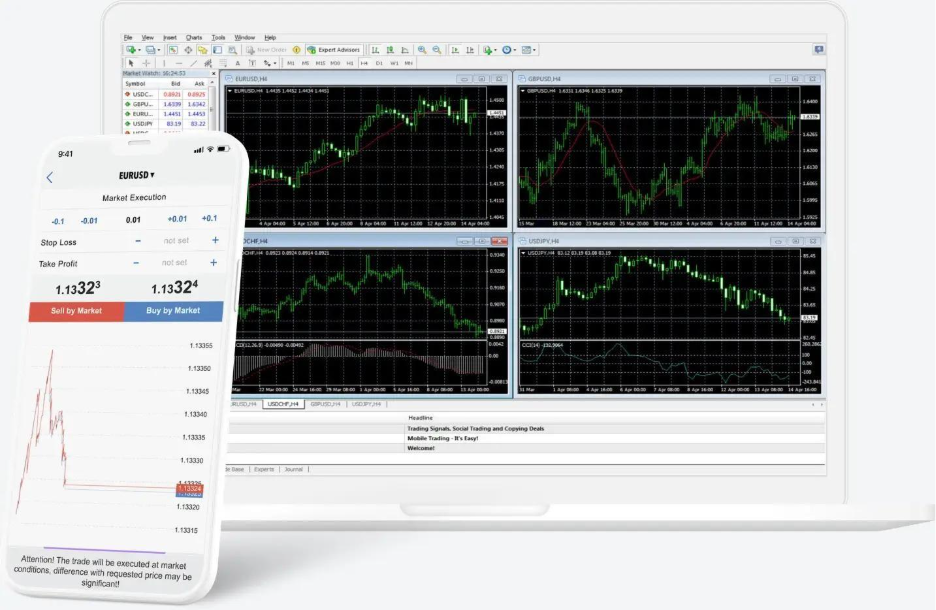Open the Indicators list icon
The image size is (936, 610).
click(489, 49)
